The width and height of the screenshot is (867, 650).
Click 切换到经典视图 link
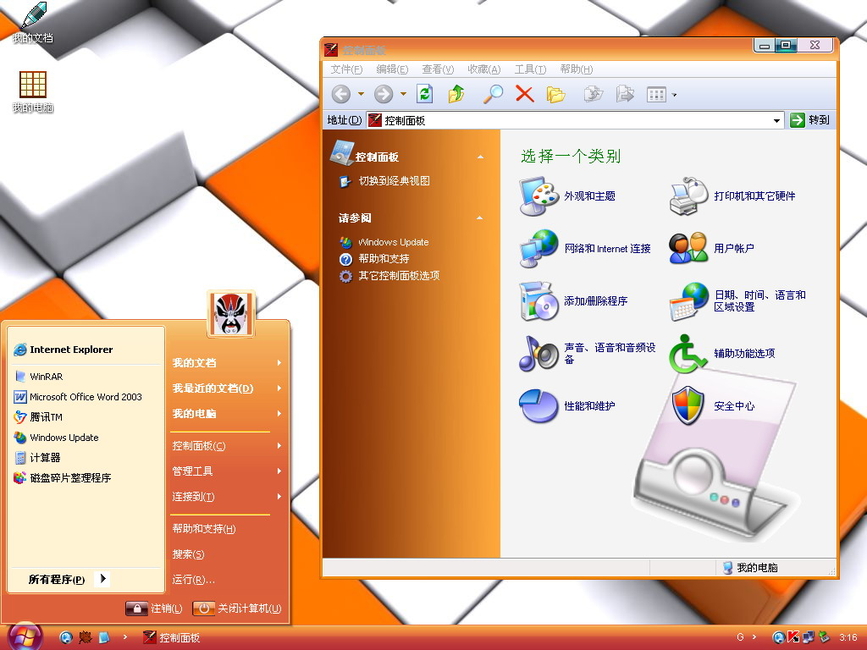[394, 181]
